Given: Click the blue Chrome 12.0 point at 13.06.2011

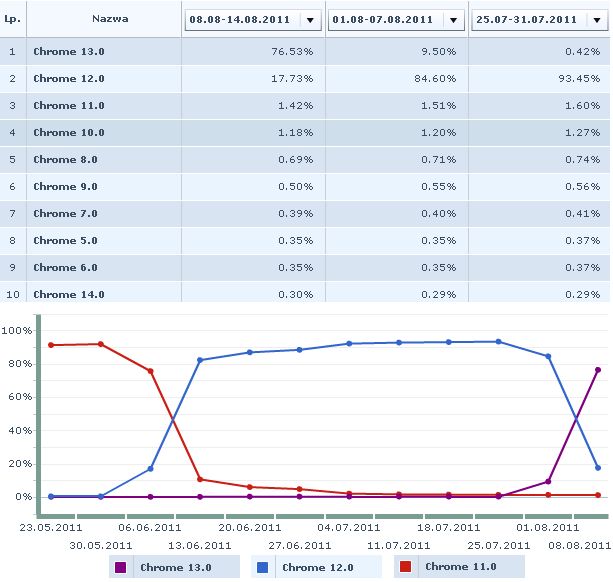Looking at the screenshot, I should click(200, 360).
